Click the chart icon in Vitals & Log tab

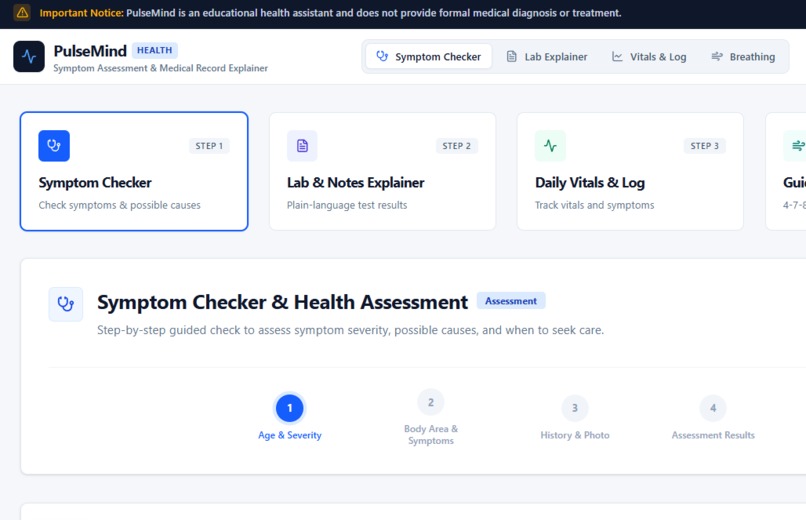617,57
